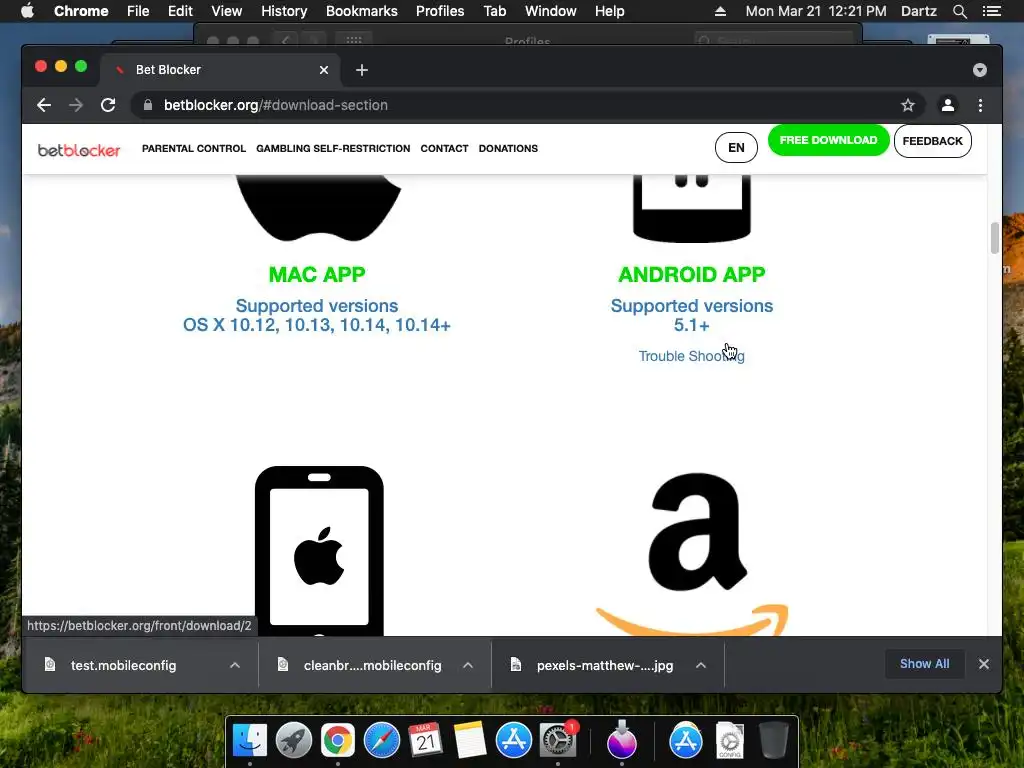Click the MAC APP heading link
The image size is (1024, 768).
click(317, 274)
